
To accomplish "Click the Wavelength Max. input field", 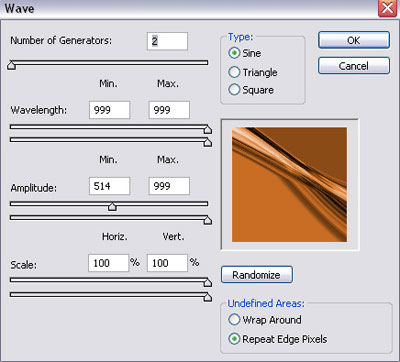I will [x=169, y=110].
